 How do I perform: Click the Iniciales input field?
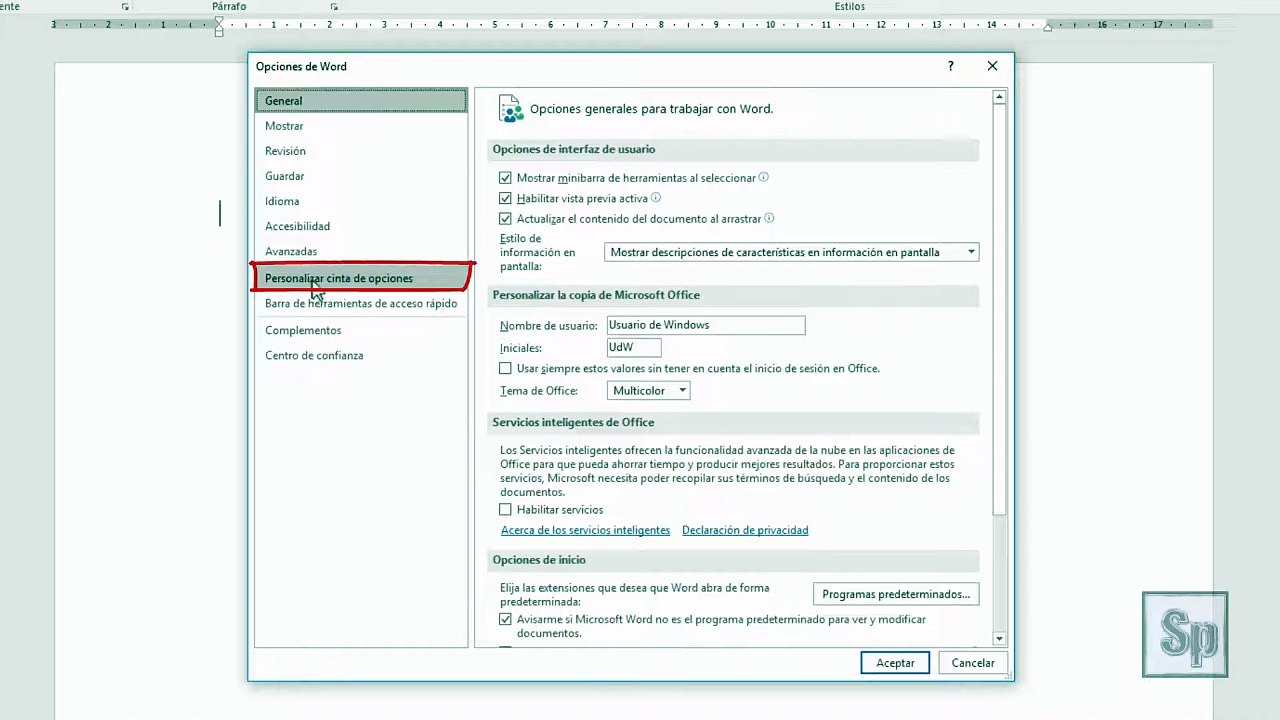[634, 347]
